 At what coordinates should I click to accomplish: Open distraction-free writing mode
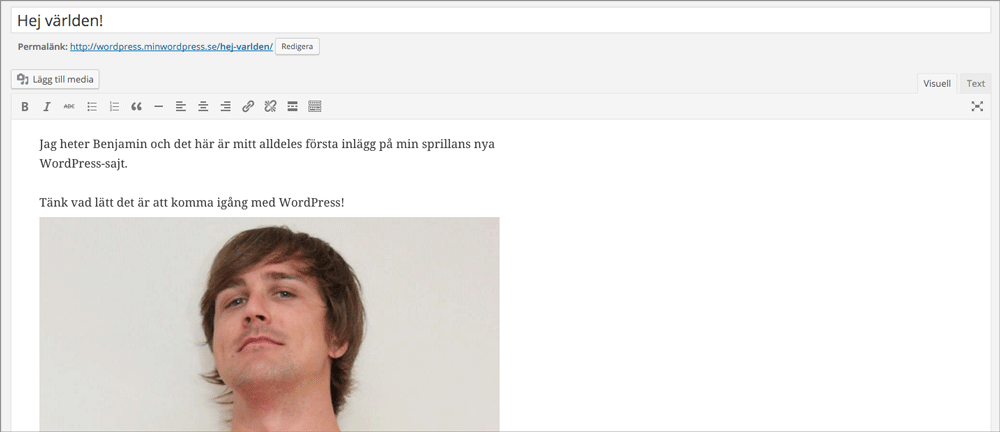pyautogui.click(x=977, y=107)
